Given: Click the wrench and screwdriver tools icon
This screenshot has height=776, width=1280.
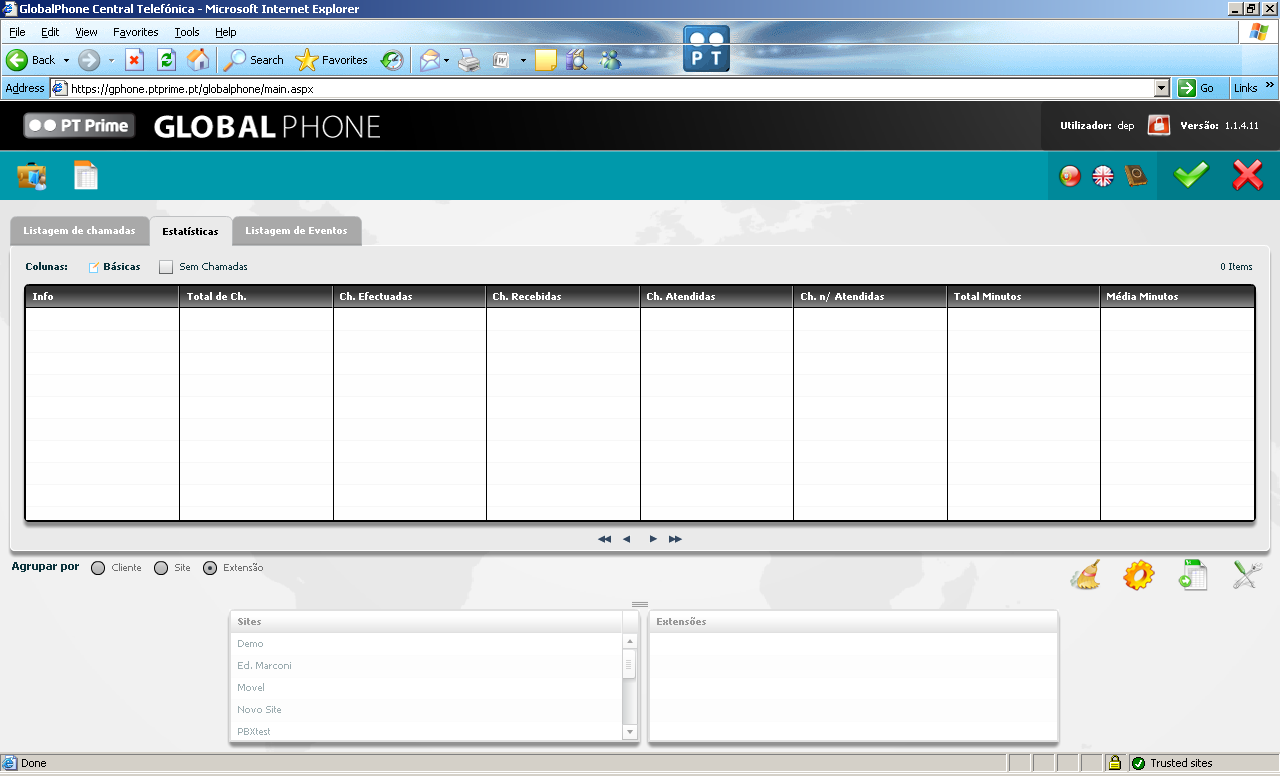Looking at the screenshot, I should pyautogui.click(x=1247, y=575).
